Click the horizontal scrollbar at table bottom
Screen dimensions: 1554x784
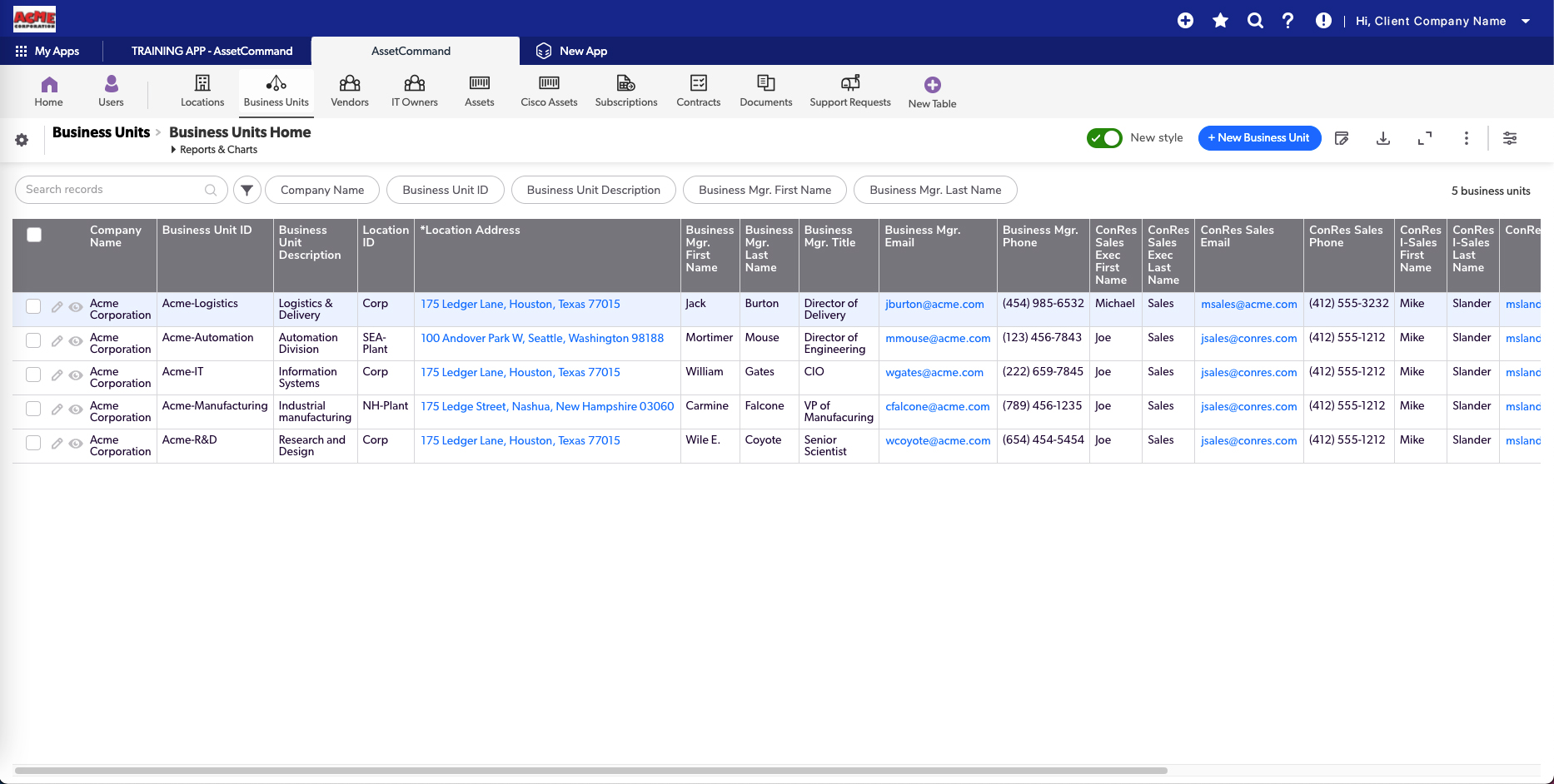point(591,771)
